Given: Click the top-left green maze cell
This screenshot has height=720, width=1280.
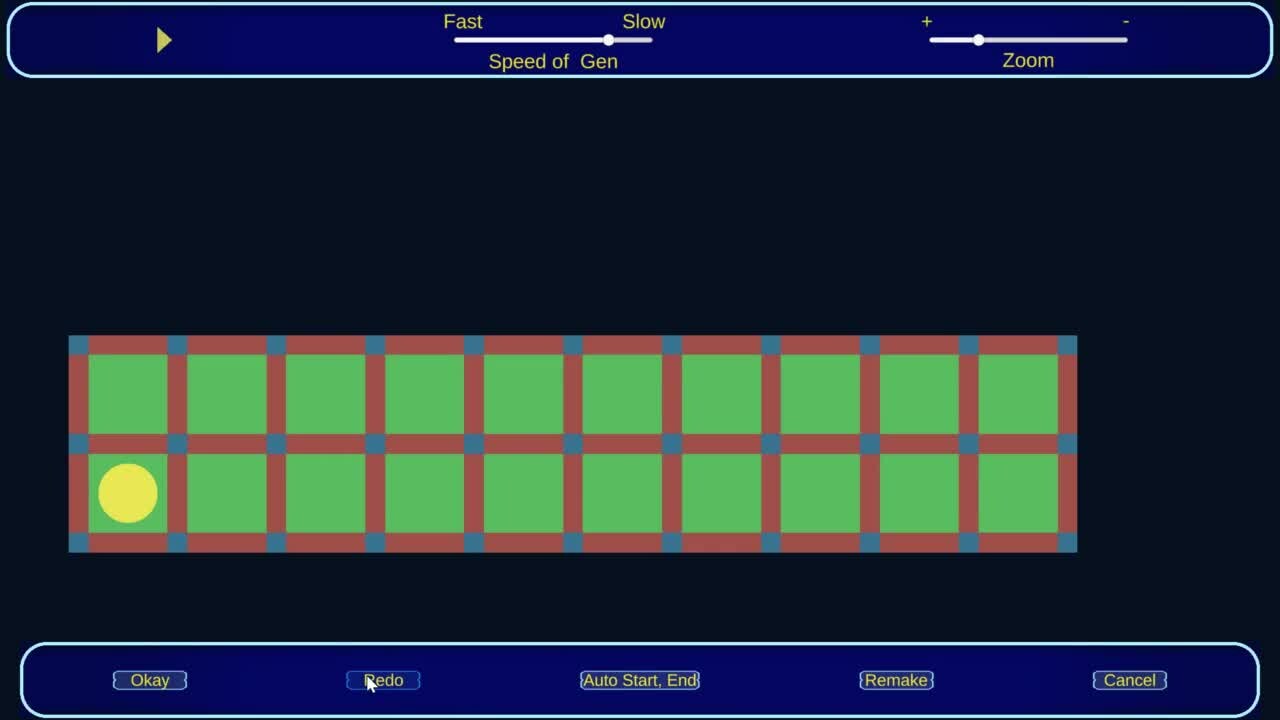Looking at the screenshot, I should [x=128, y=394].
